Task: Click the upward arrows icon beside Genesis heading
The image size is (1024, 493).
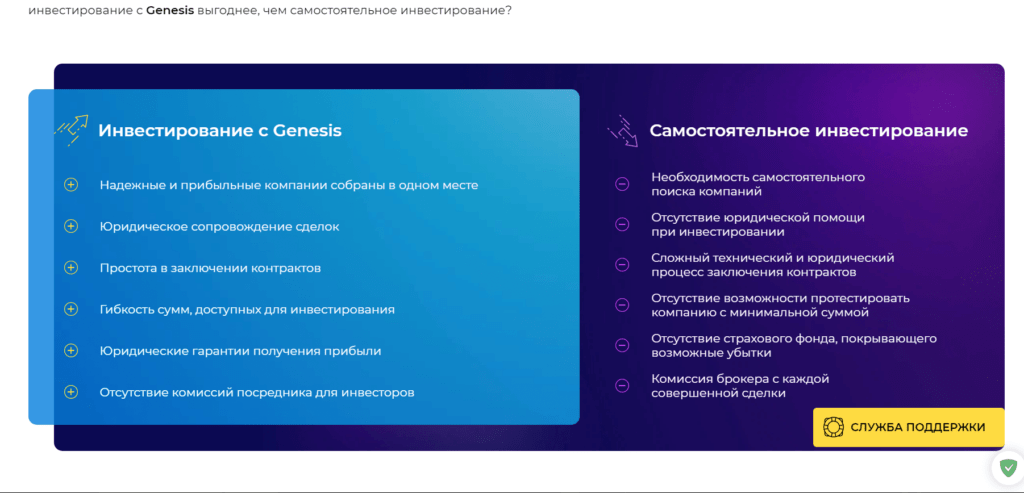Action: [71, 130]
